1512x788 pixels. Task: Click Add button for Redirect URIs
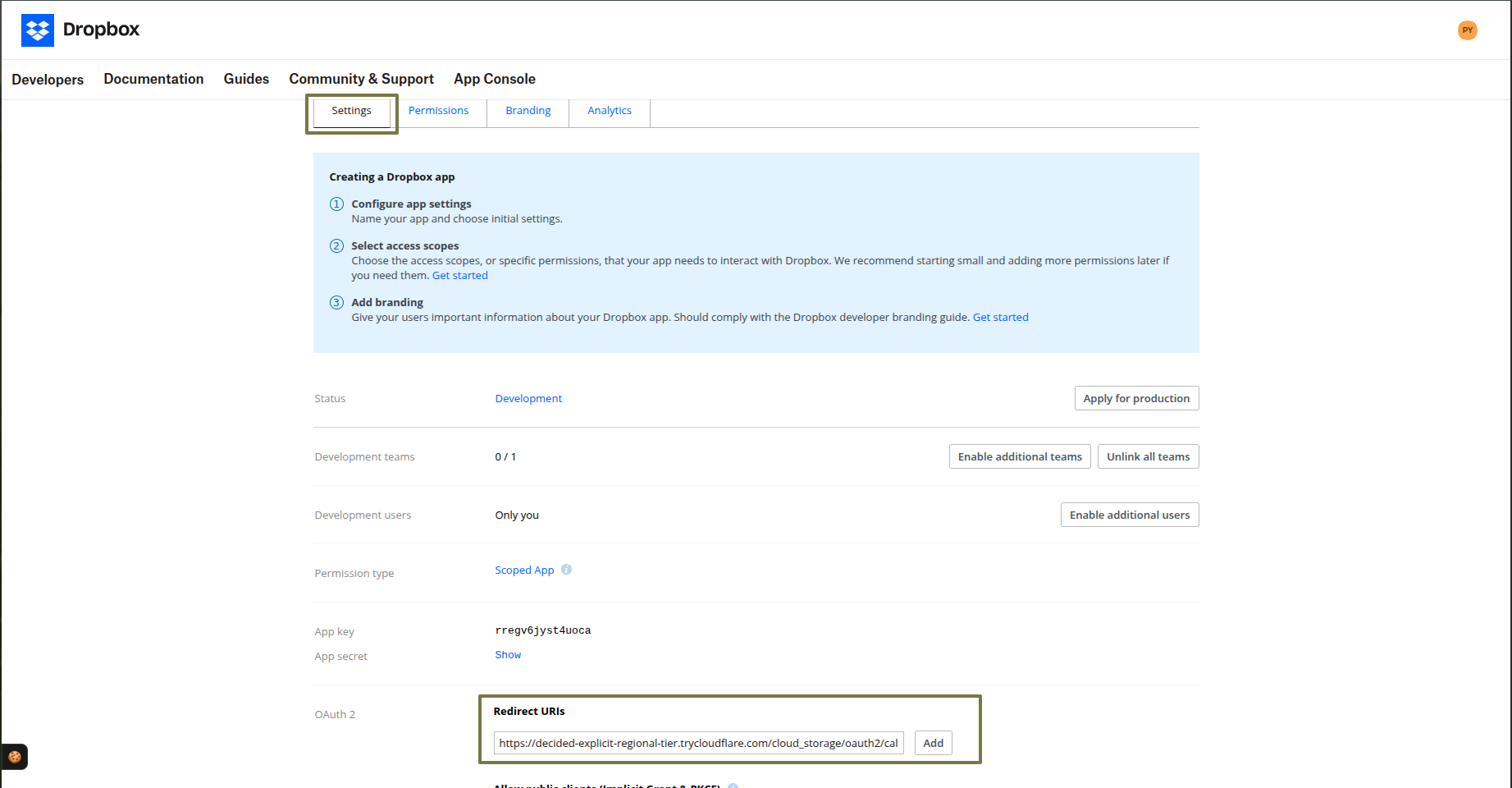(x=933, y=743)
